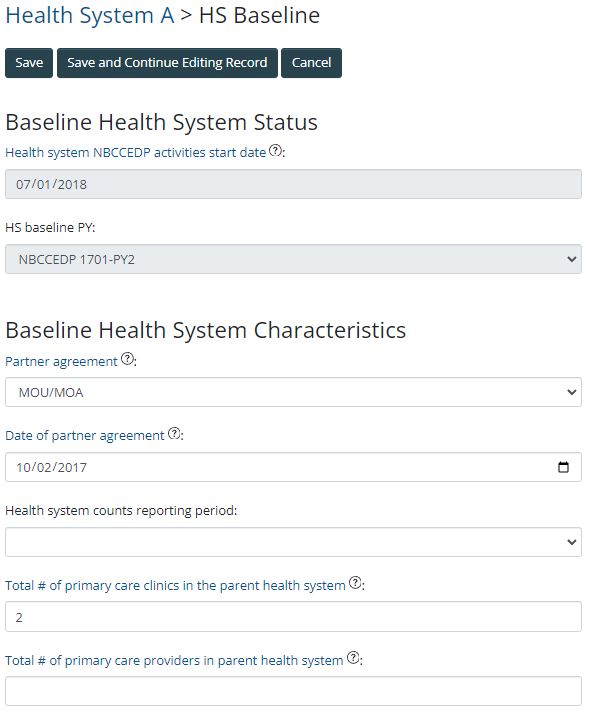Open the Partner agreement MOU/MOA dropdown
Viewport: 590px width, 722px height.
(x=293, y=392)
